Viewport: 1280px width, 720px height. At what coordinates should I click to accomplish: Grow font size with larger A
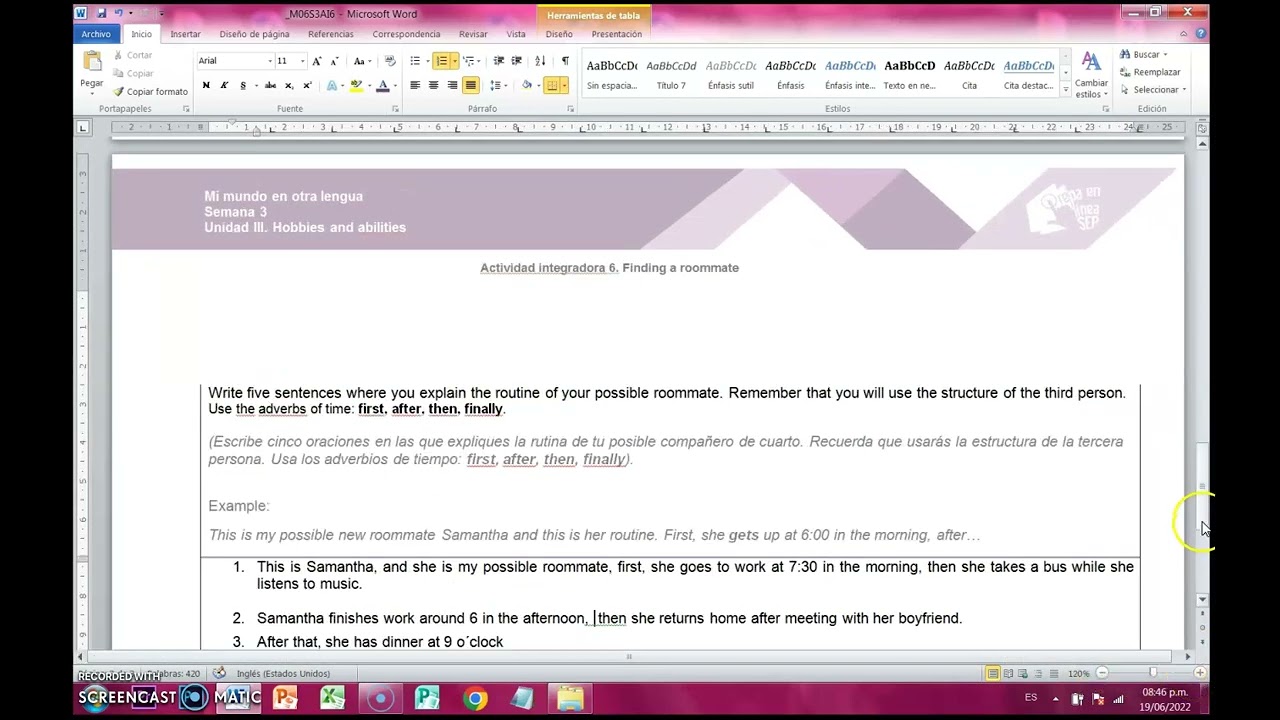[317, 61]
